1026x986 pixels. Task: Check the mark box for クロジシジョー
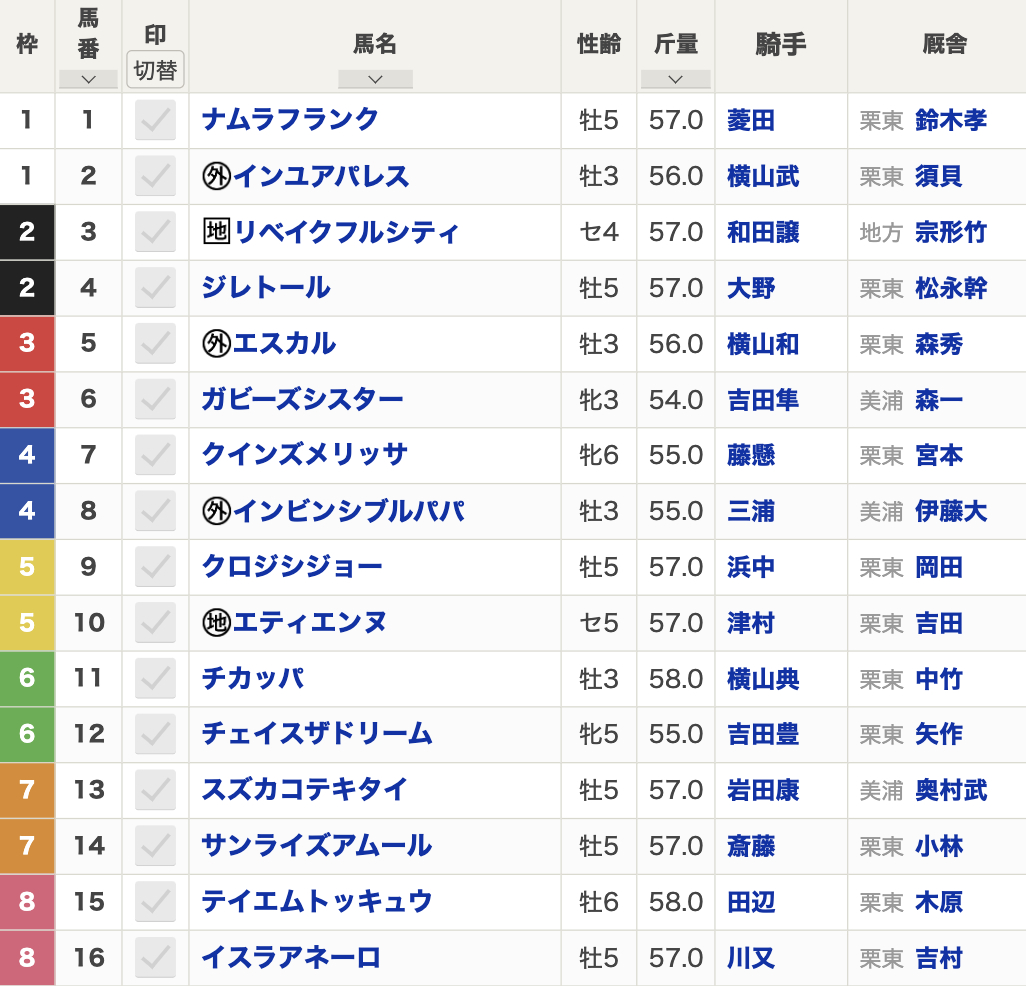coord(156,567)
